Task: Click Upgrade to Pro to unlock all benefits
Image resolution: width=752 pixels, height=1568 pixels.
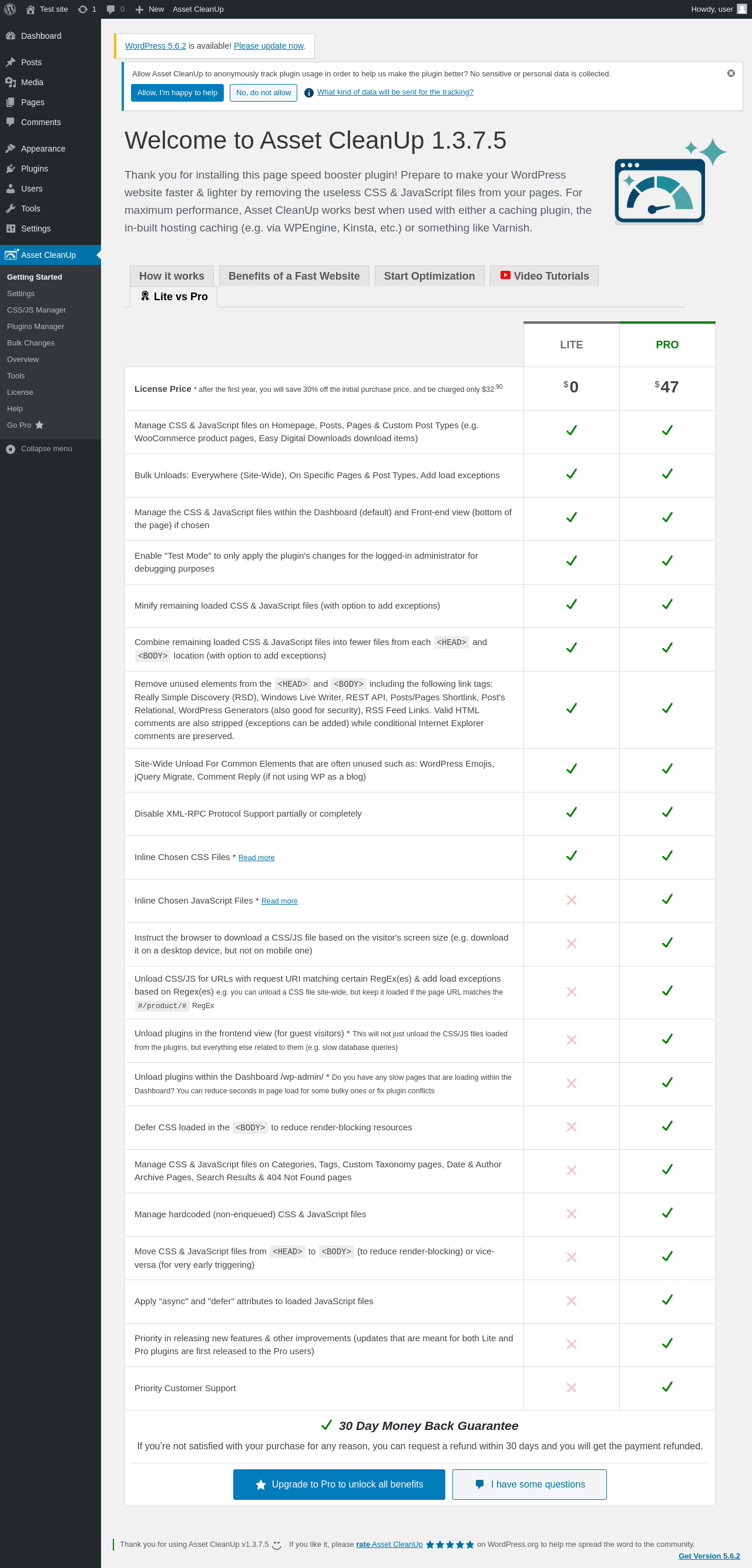Action: tap(339, 1484)
